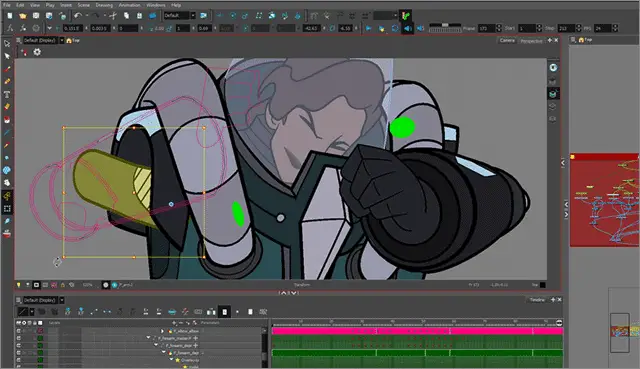Click the Cut scissors icon

(x=113, y=16)
